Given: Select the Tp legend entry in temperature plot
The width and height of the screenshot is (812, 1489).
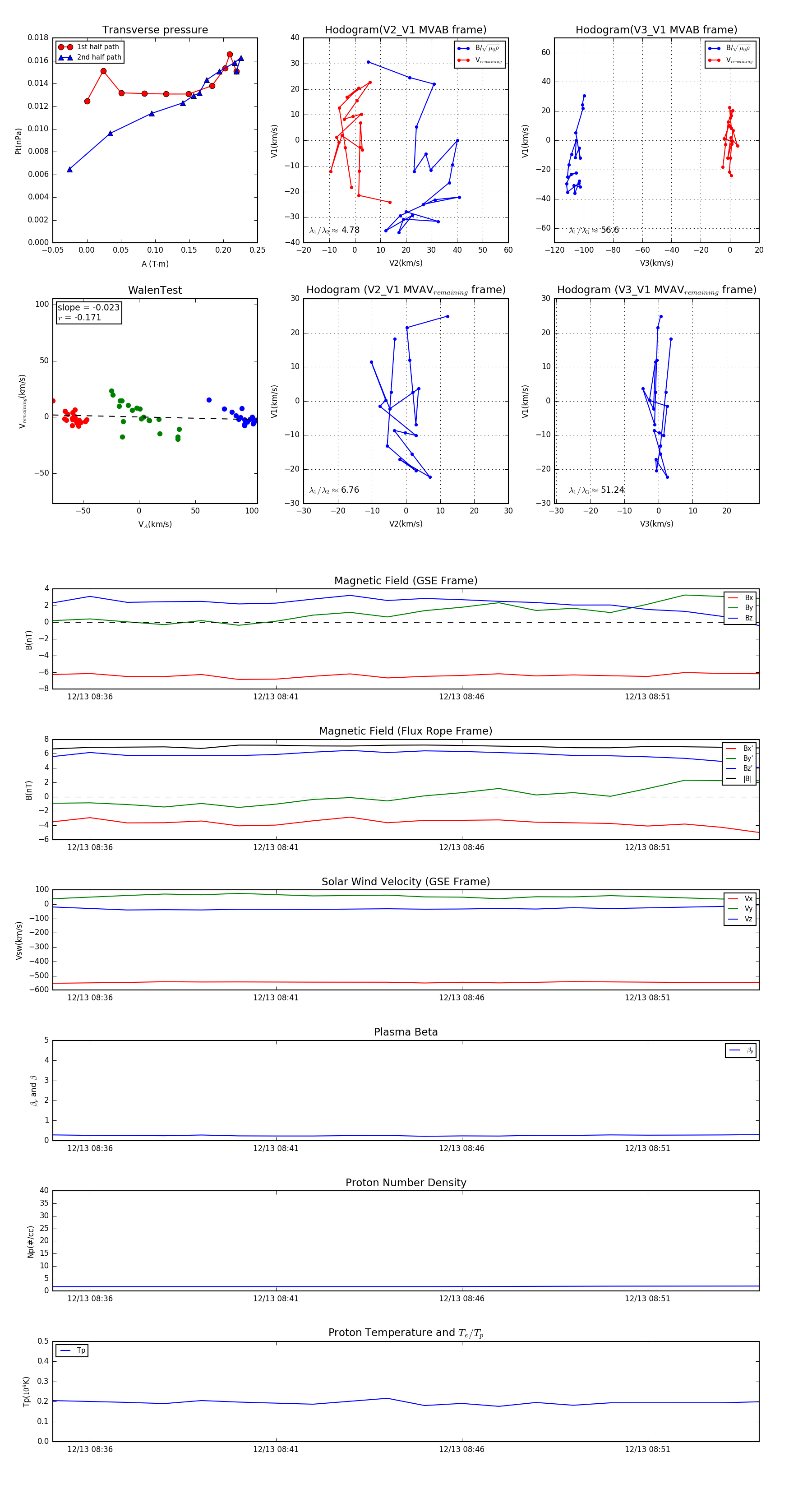Looking at the screenshot, I should (x=73, y=1351).
